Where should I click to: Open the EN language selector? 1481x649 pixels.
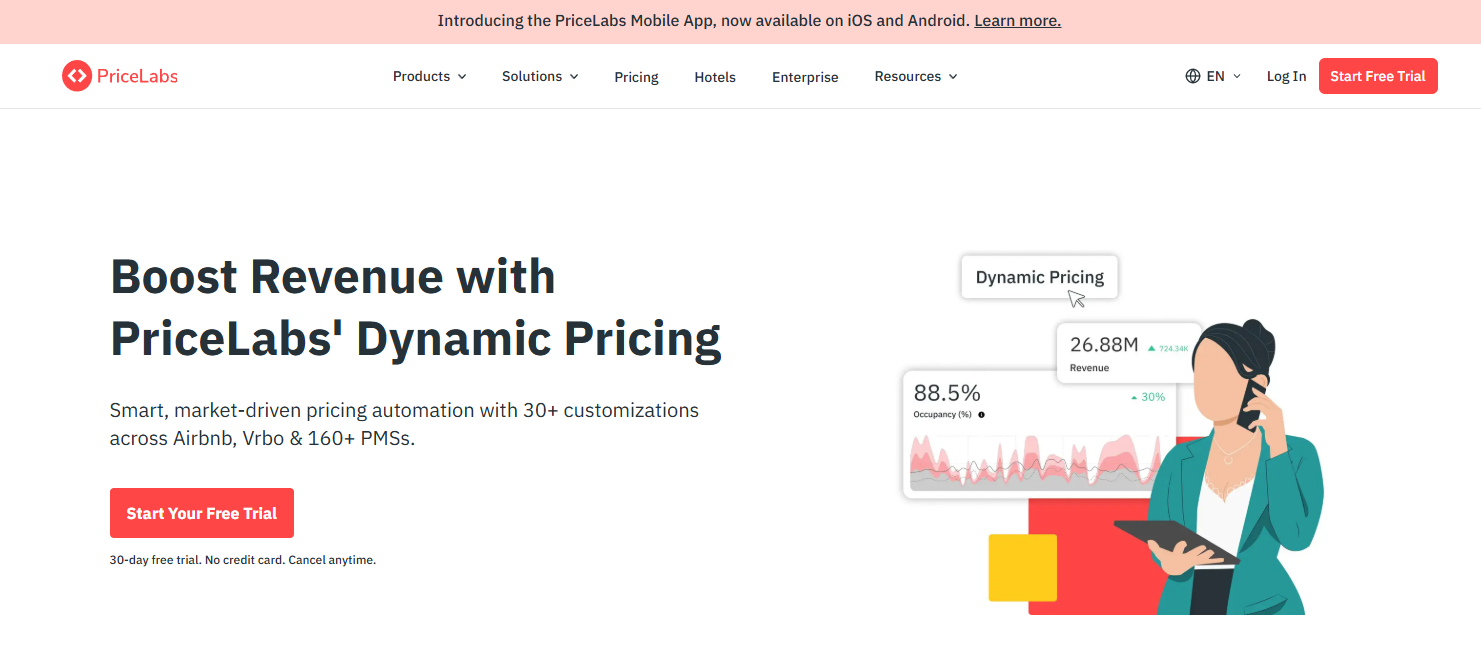(x=1213, y=76)
